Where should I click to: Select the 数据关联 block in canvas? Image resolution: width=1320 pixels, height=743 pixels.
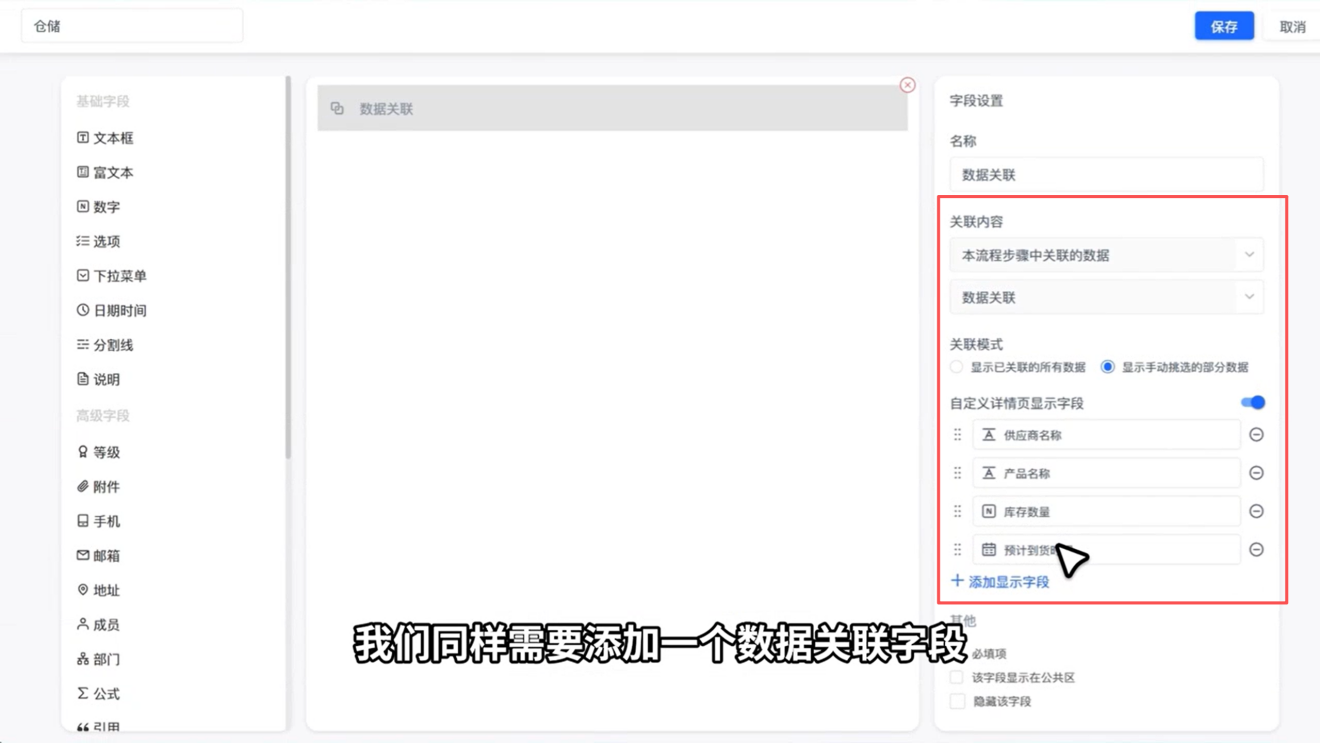(612, 108)
